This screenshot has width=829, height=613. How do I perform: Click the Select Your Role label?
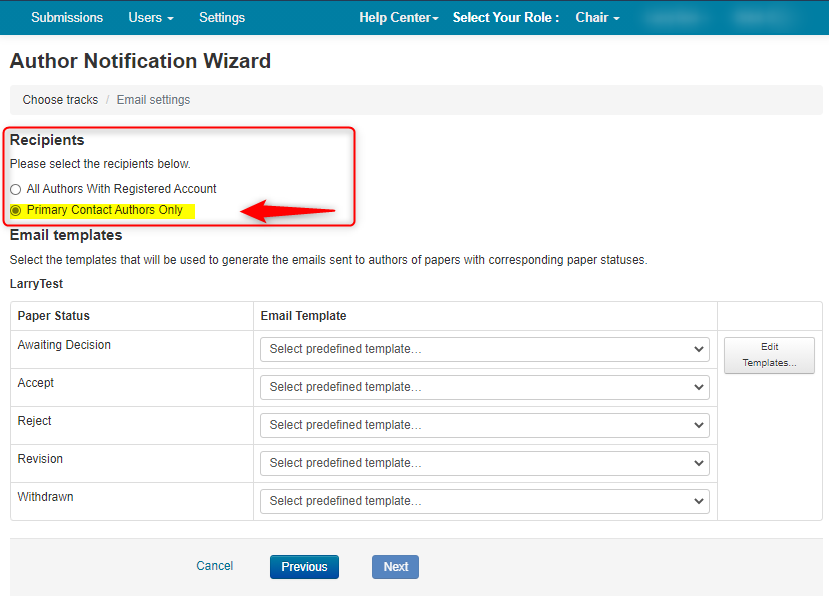click(x=505, y=17)
